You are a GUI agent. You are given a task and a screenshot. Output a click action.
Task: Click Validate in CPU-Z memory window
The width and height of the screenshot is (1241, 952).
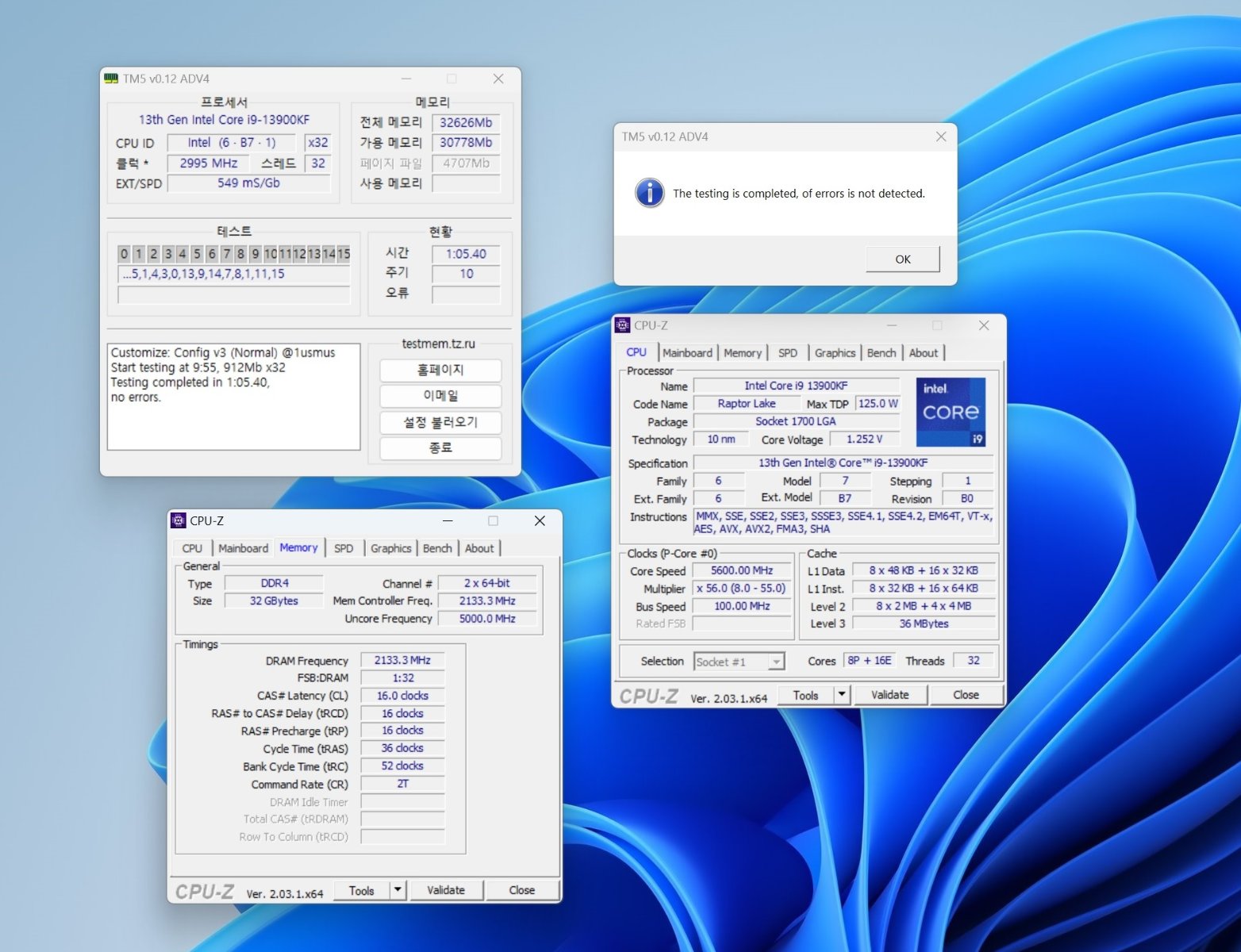446,890
